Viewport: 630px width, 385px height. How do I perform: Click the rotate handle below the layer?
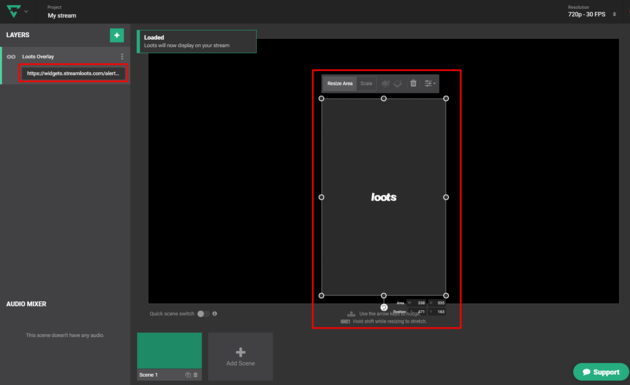(x=384, y=307)
